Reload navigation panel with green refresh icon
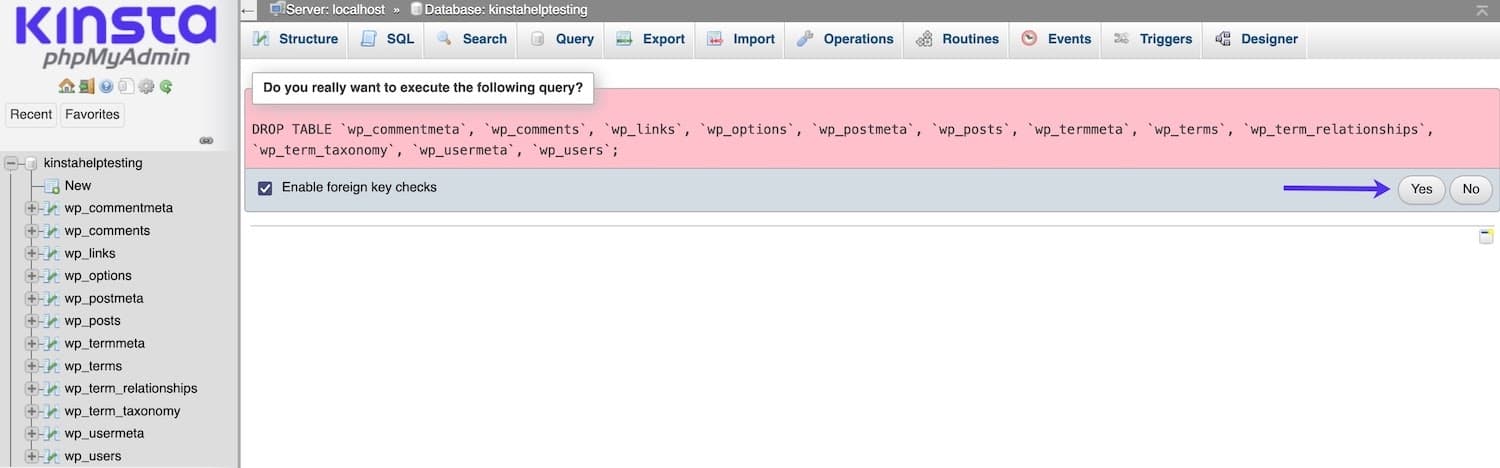Screen dimensions: 1500x468 (166, 87)
